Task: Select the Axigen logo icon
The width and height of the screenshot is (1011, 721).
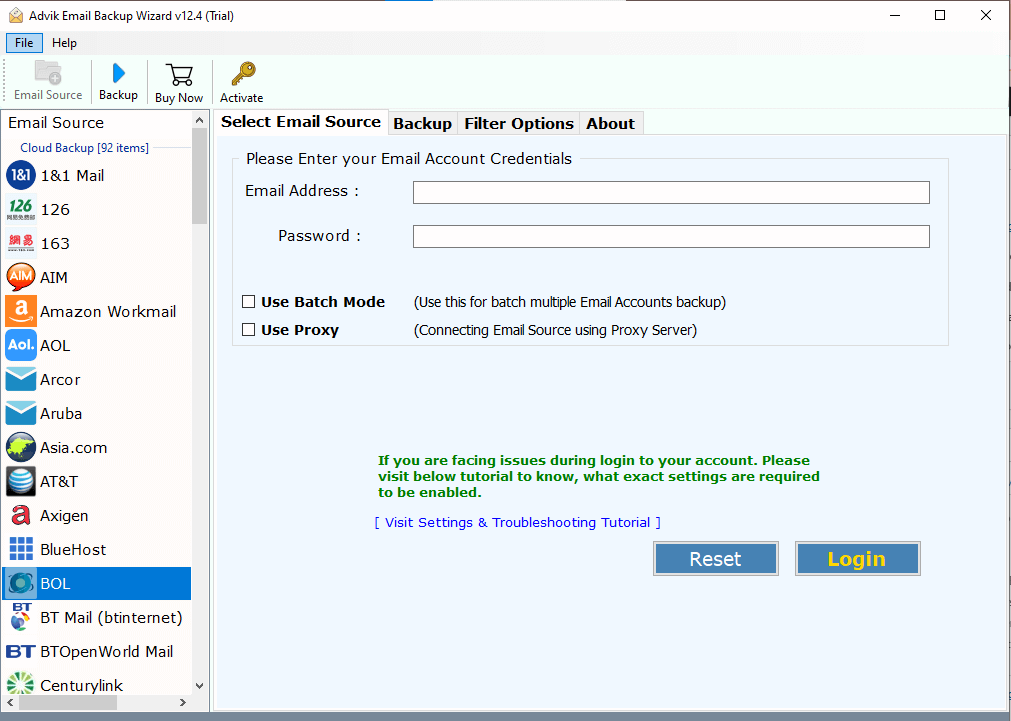Action: click(21, 515)
